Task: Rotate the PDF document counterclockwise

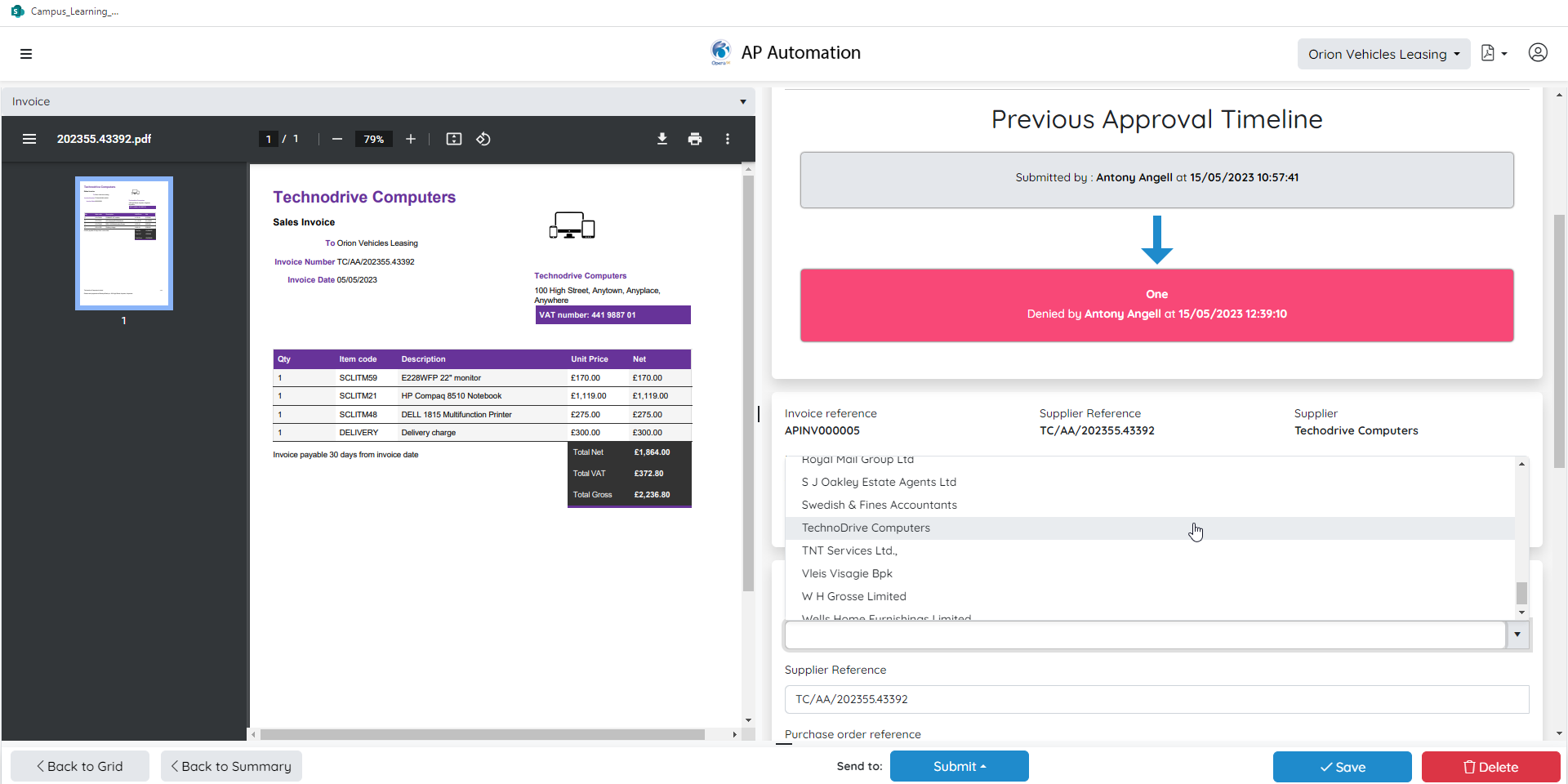Action: coord(483,139)
